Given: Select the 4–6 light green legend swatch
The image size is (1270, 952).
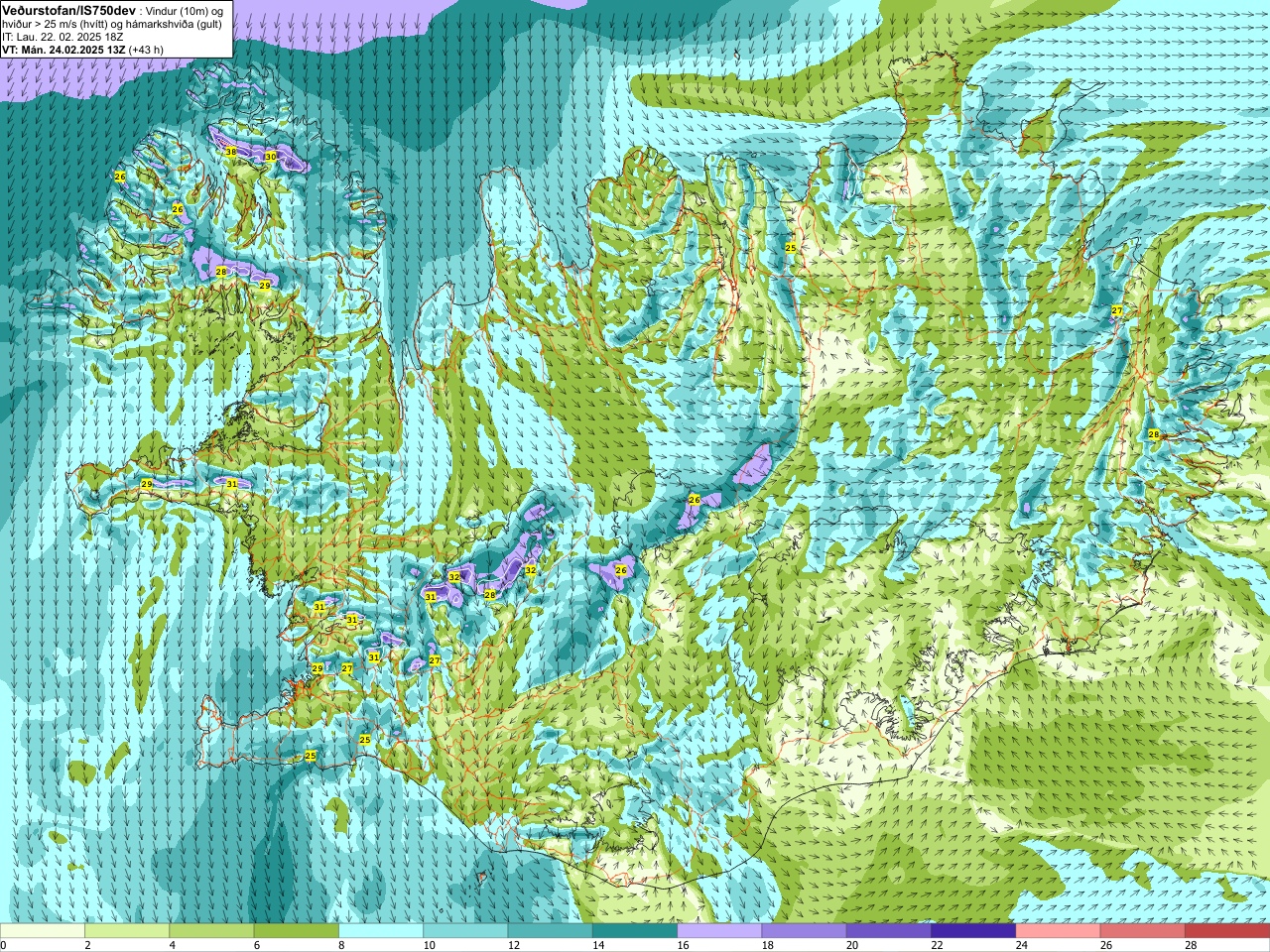Looking at the screenshot, I should click(x=211, y=931).
